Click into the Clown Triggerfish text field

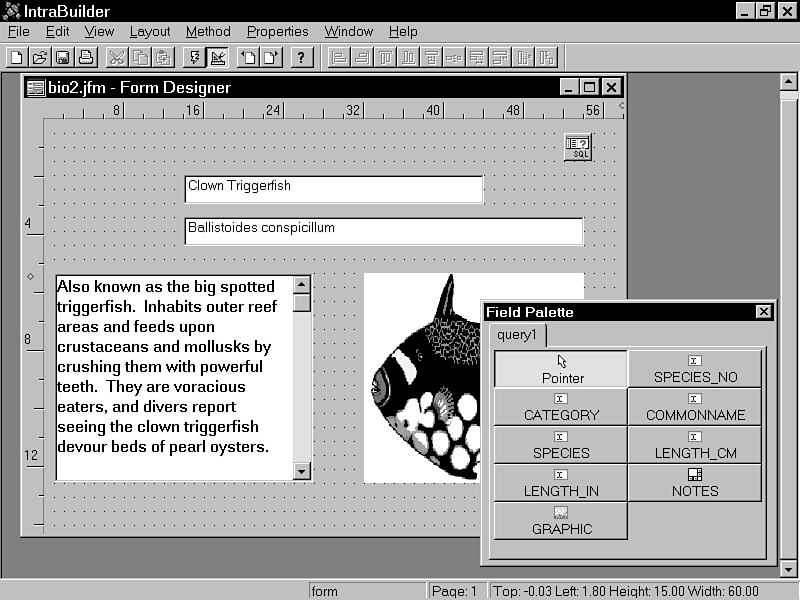tap(333, 189)
